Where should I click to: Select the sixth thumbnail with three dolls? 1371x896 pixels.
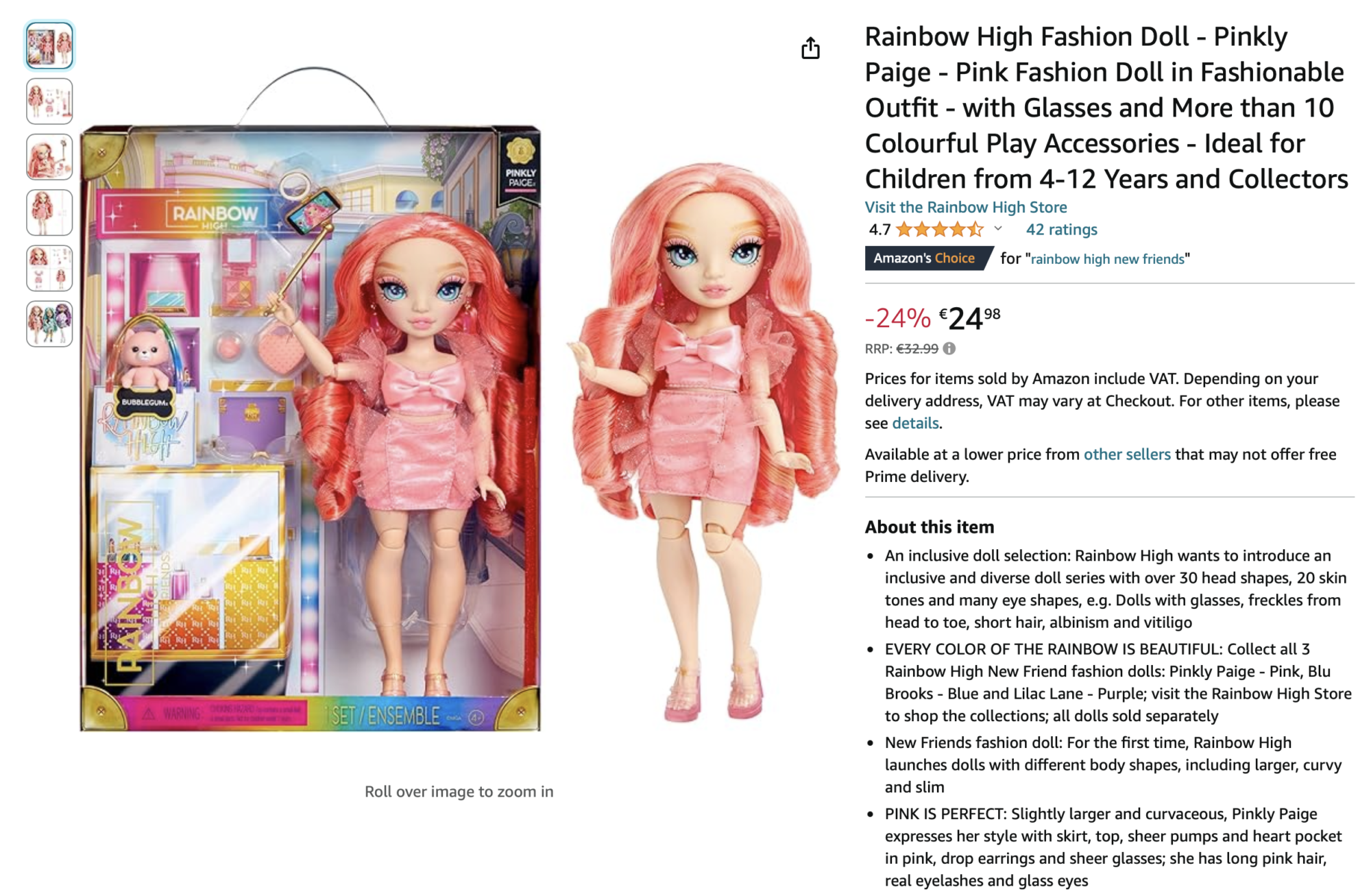pyautogui.click(x=49, y=324)
